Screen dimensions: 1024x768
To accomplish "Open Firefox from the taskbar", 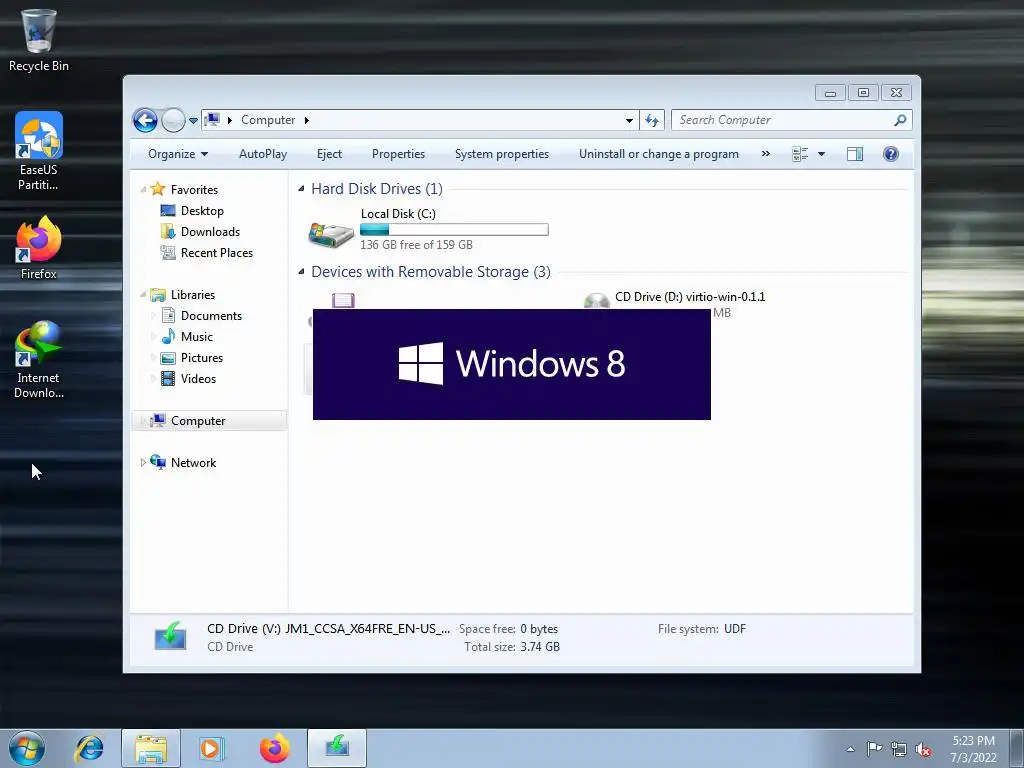I will tap(274, 748).
